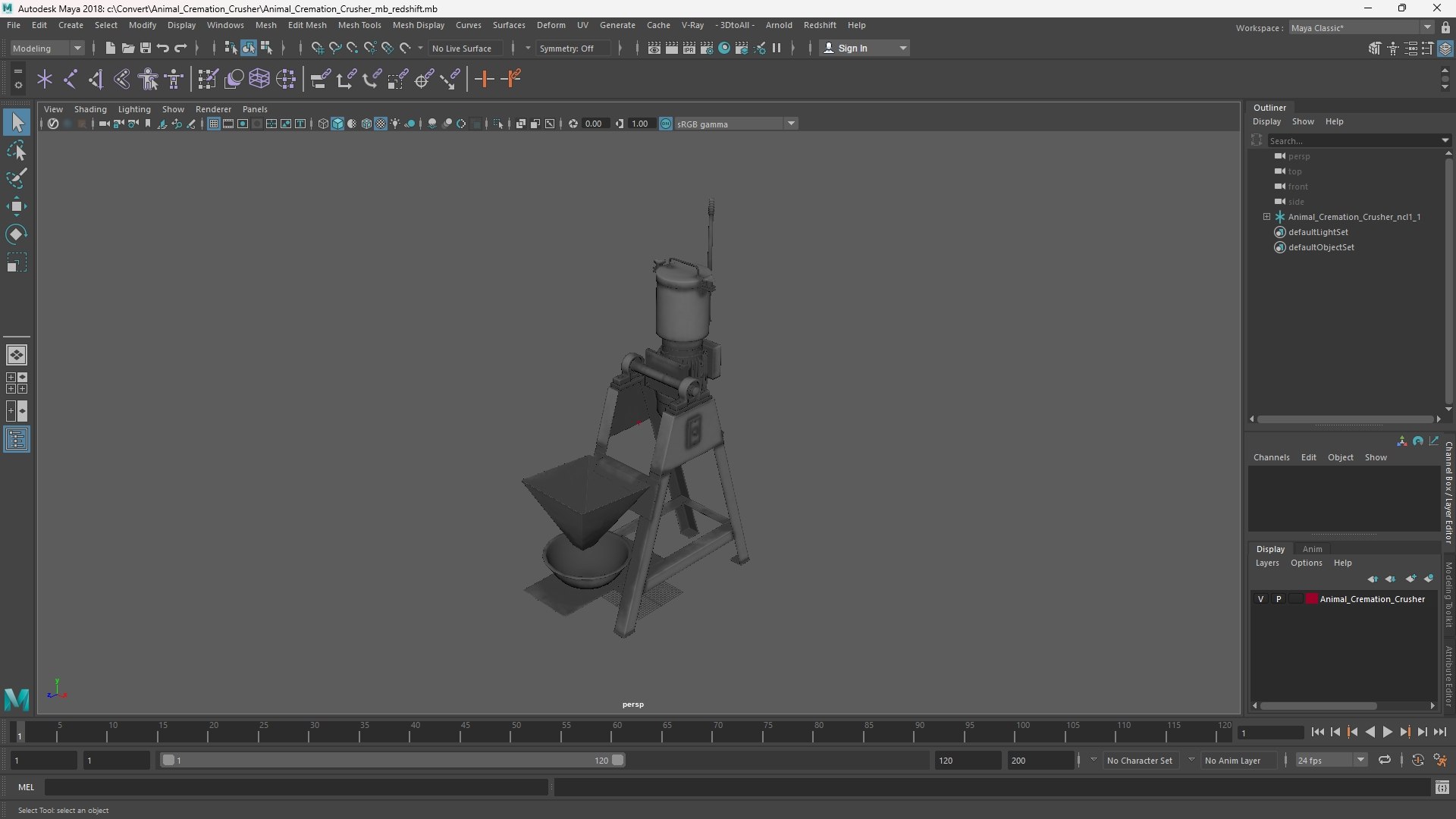The image size is (1456, 819).
Task: Click the red Animal_Cremation_Crusher layer color swatch
Action: [x=1312, y=599]
